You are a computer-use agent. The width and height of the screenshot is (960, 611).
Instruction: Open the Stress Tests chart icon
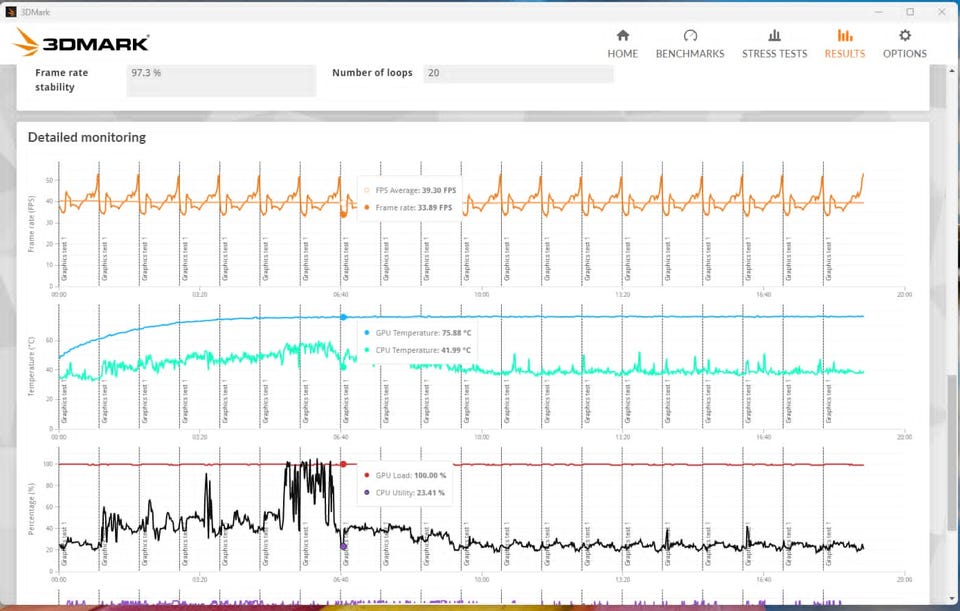pyautogui.click(x=774, y=35)
